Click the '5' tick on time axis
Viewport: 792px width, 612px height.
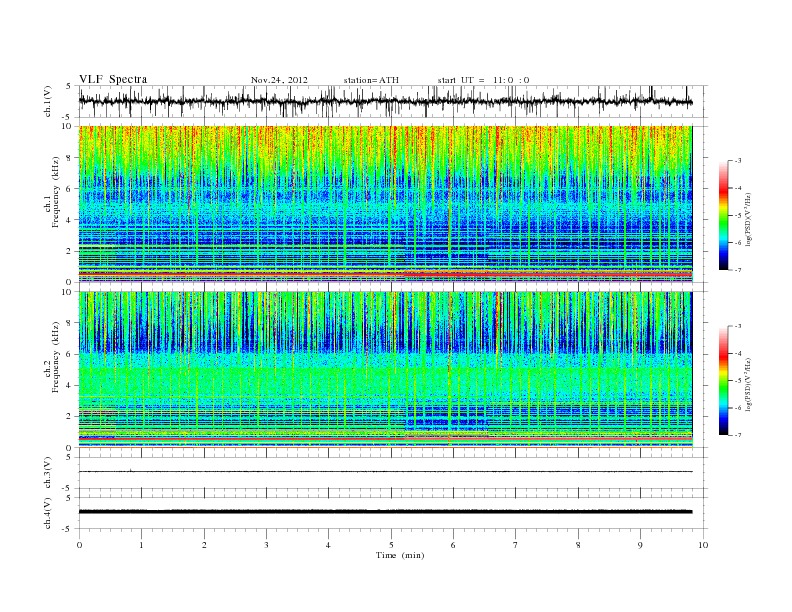[x=391, y=545]
